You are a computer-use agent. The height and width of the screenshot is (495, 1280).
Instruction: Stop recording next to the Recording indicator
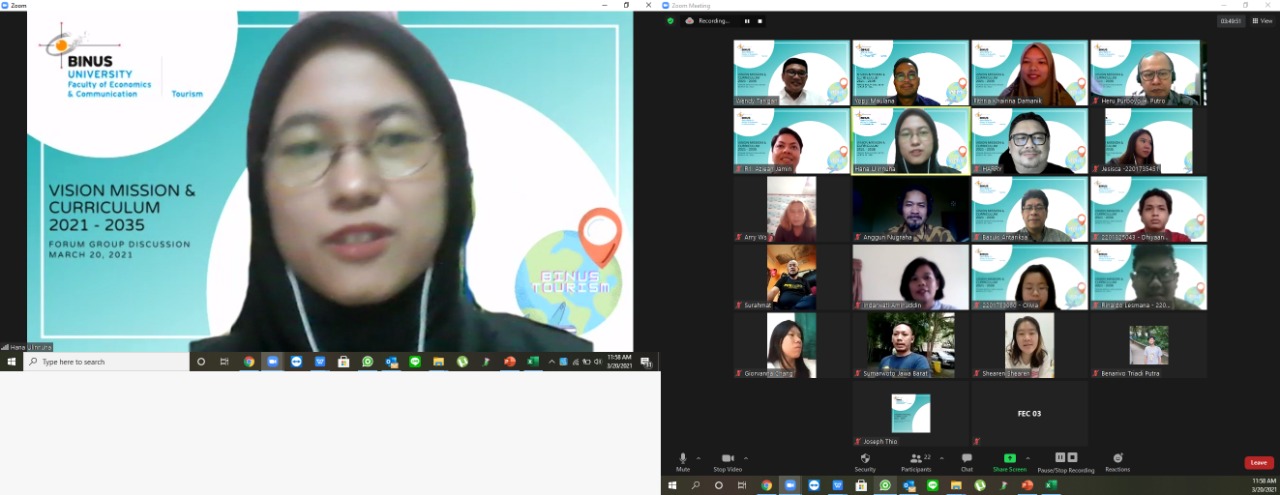coord(760,20)
